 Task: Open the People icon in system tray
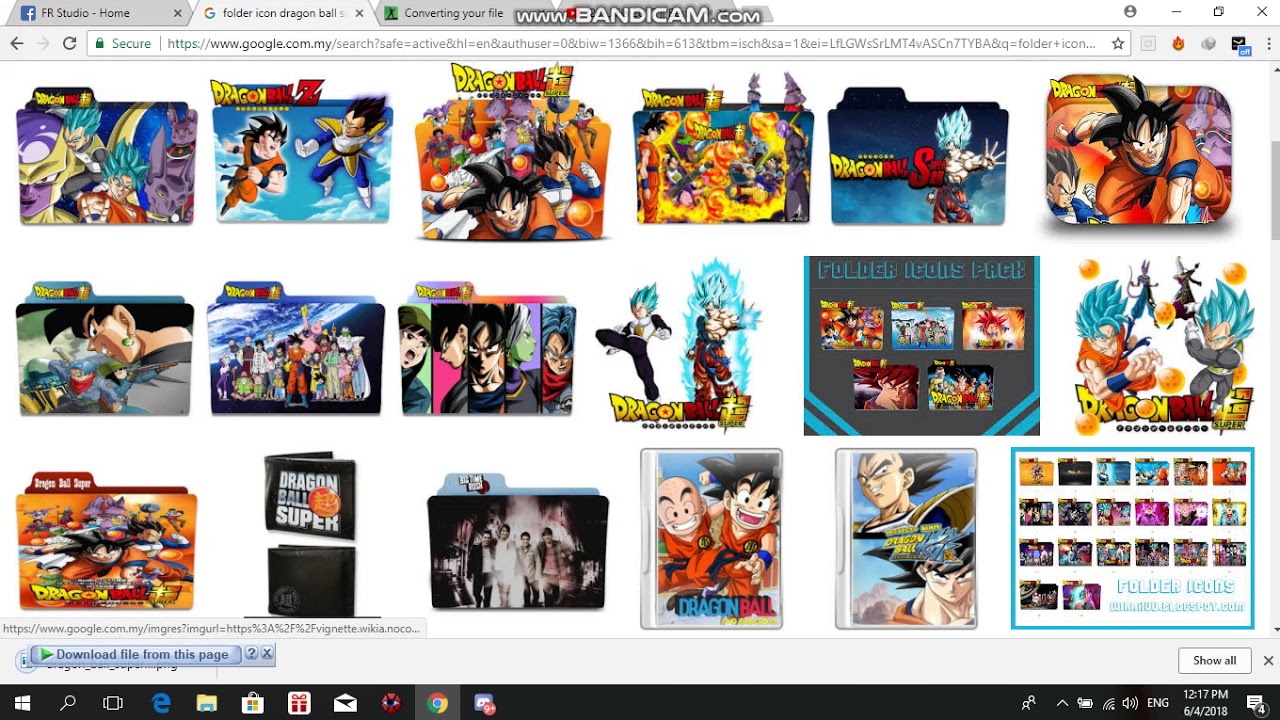click(x=1029, y=703)
